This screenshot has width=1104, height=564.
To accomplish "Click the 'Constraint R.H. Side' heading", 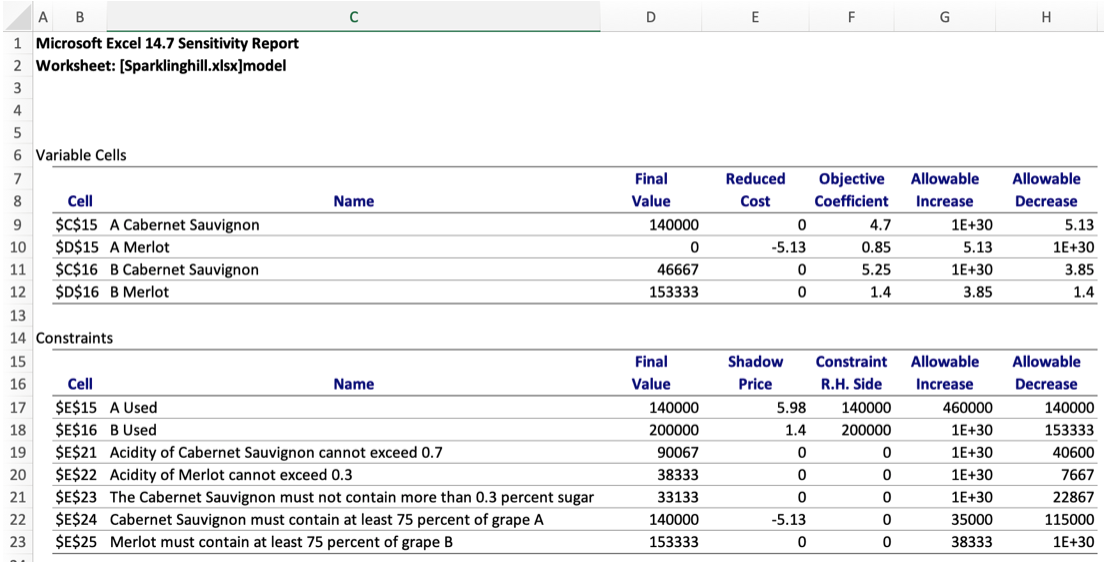I will (x=851, y=372).
